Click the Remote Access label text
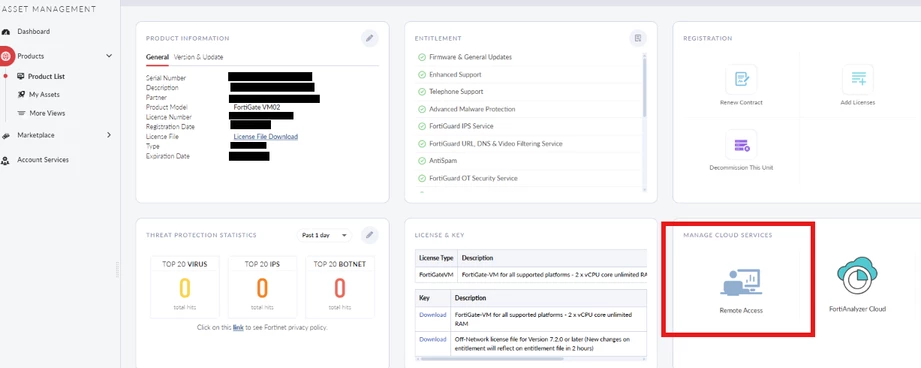 point(741,310)
